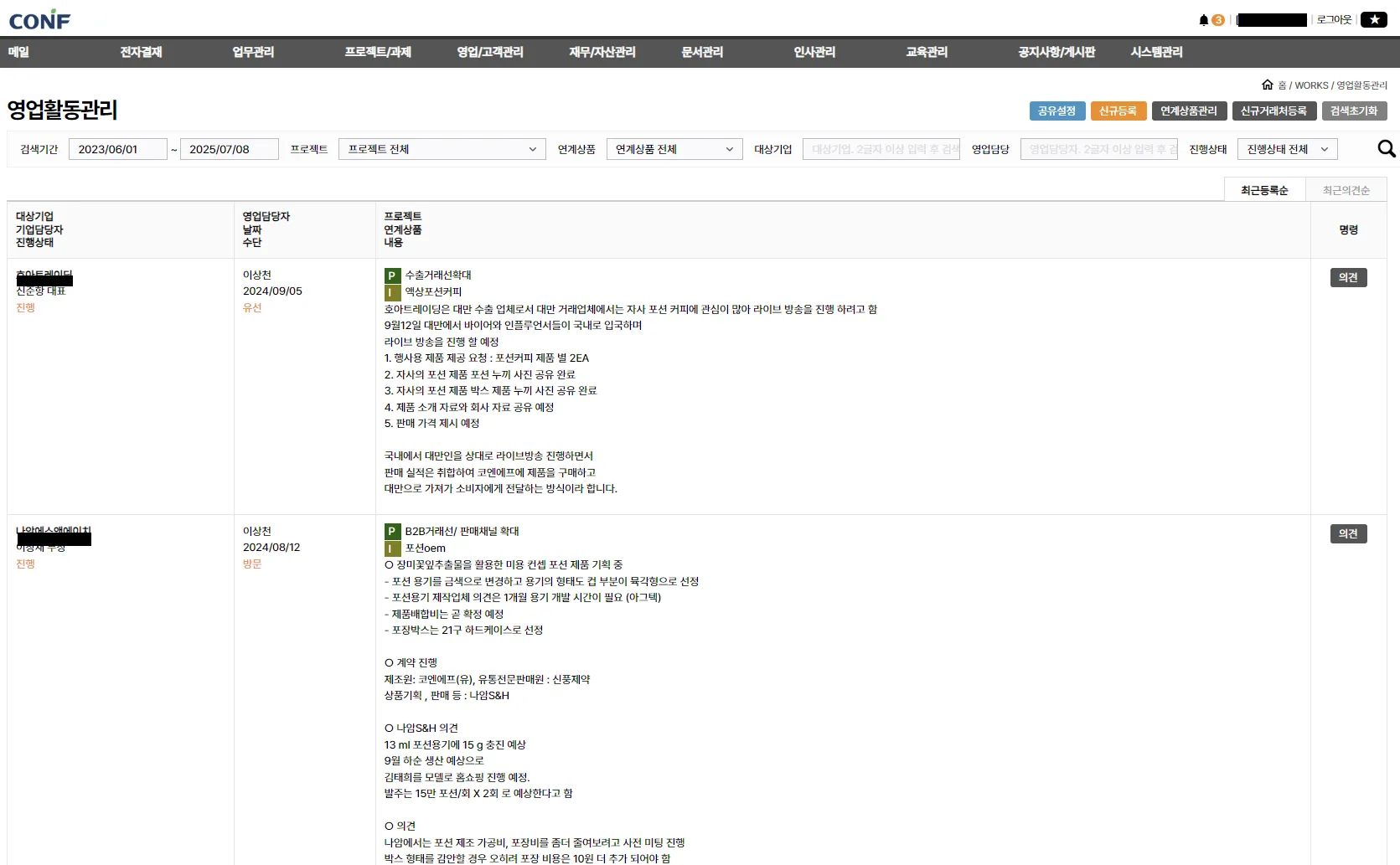The height and width of the screenshot is (865, 1400).
Task: Expand the 프로젝트 전체 dropdown
Action: [442, 149]
